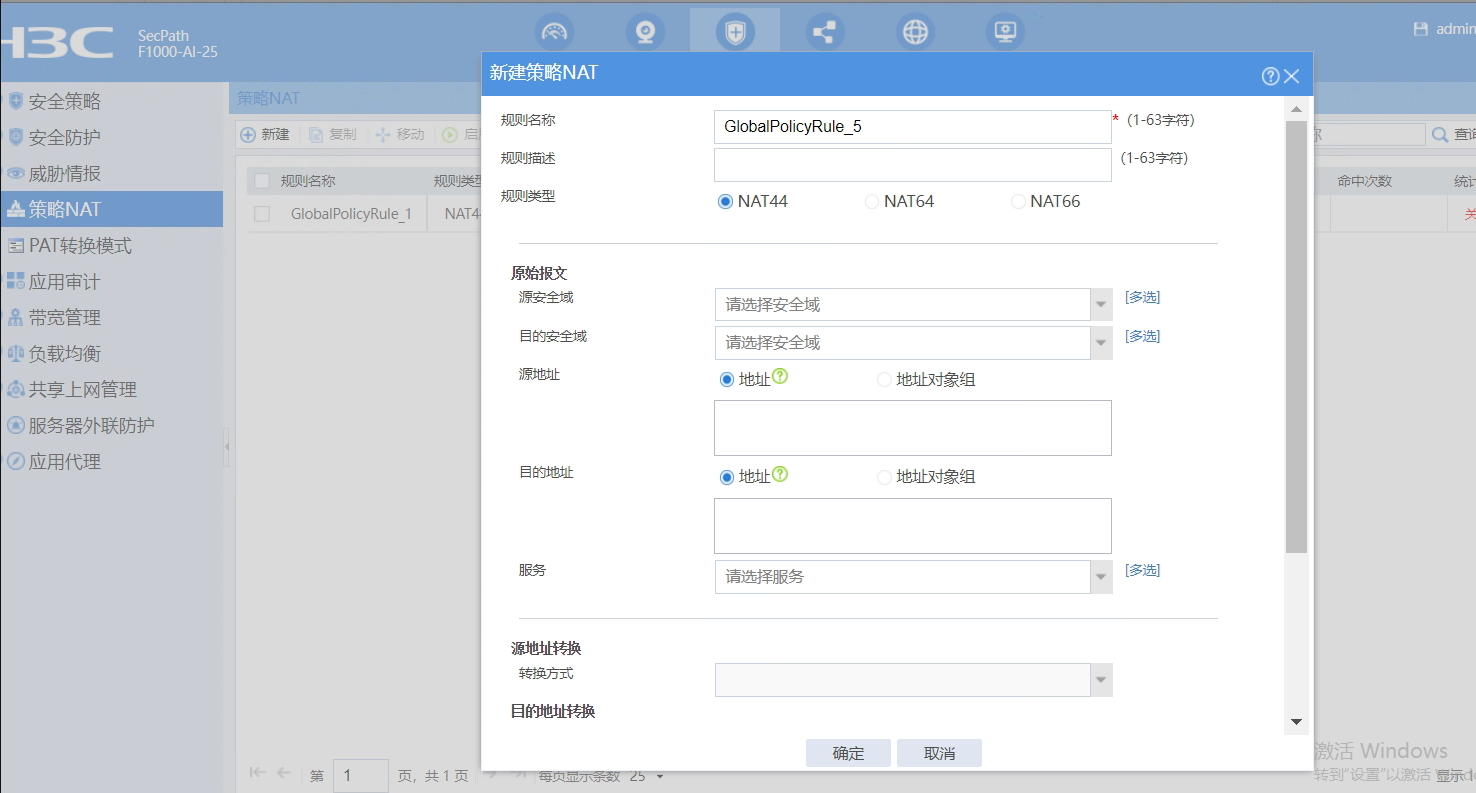Viewport: 1476px width, 793px height.
Task: Select the NAT64 rule type radio button
Action: pyautogui.click(x=872, y=201)
